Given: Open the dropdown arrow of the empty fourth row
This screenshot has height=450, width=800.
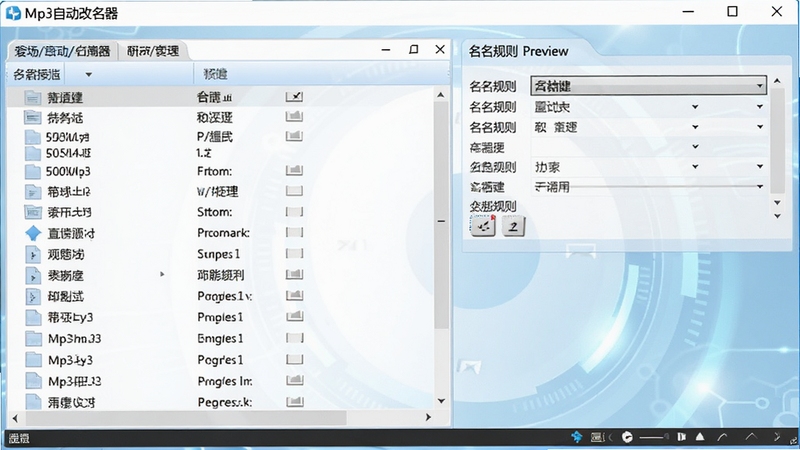Looking at the screenshot, I should tap(695, 146).
